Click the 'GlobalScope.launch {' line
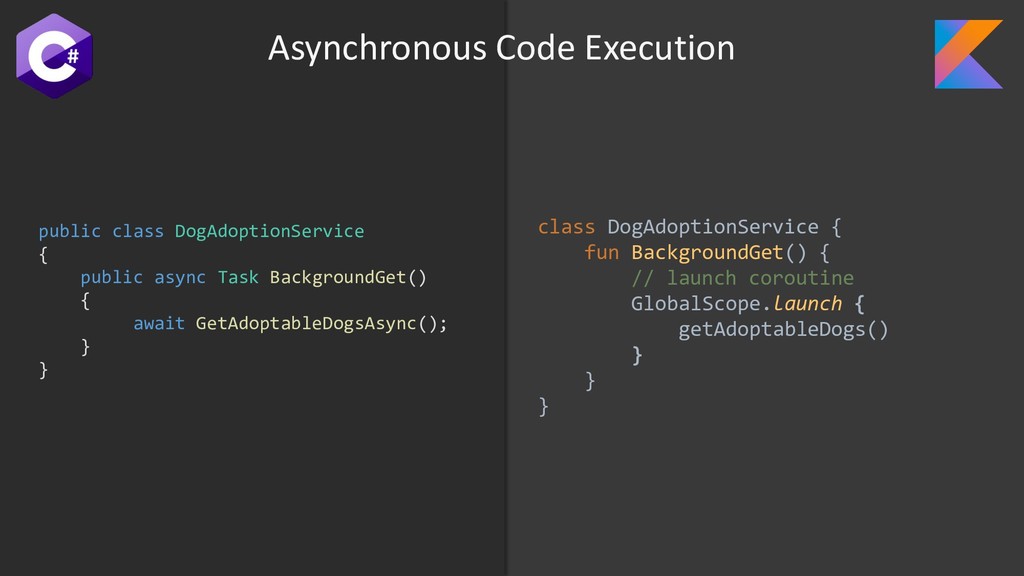Screen dimensions: 1024x576 (x=748, y=304)
